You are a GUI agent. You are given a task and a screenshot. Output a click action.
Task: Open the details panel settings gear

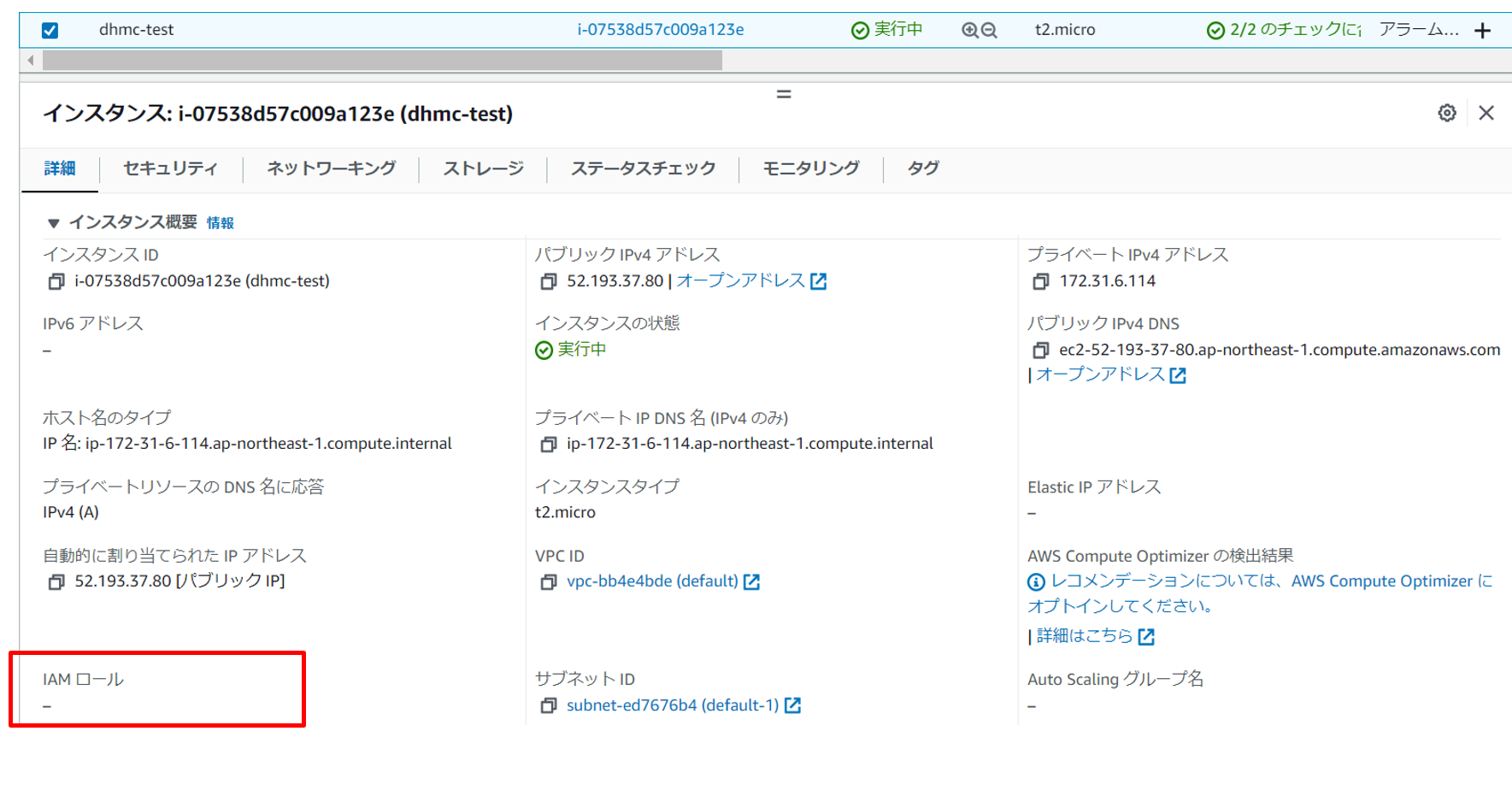(x=1447, y=113)
